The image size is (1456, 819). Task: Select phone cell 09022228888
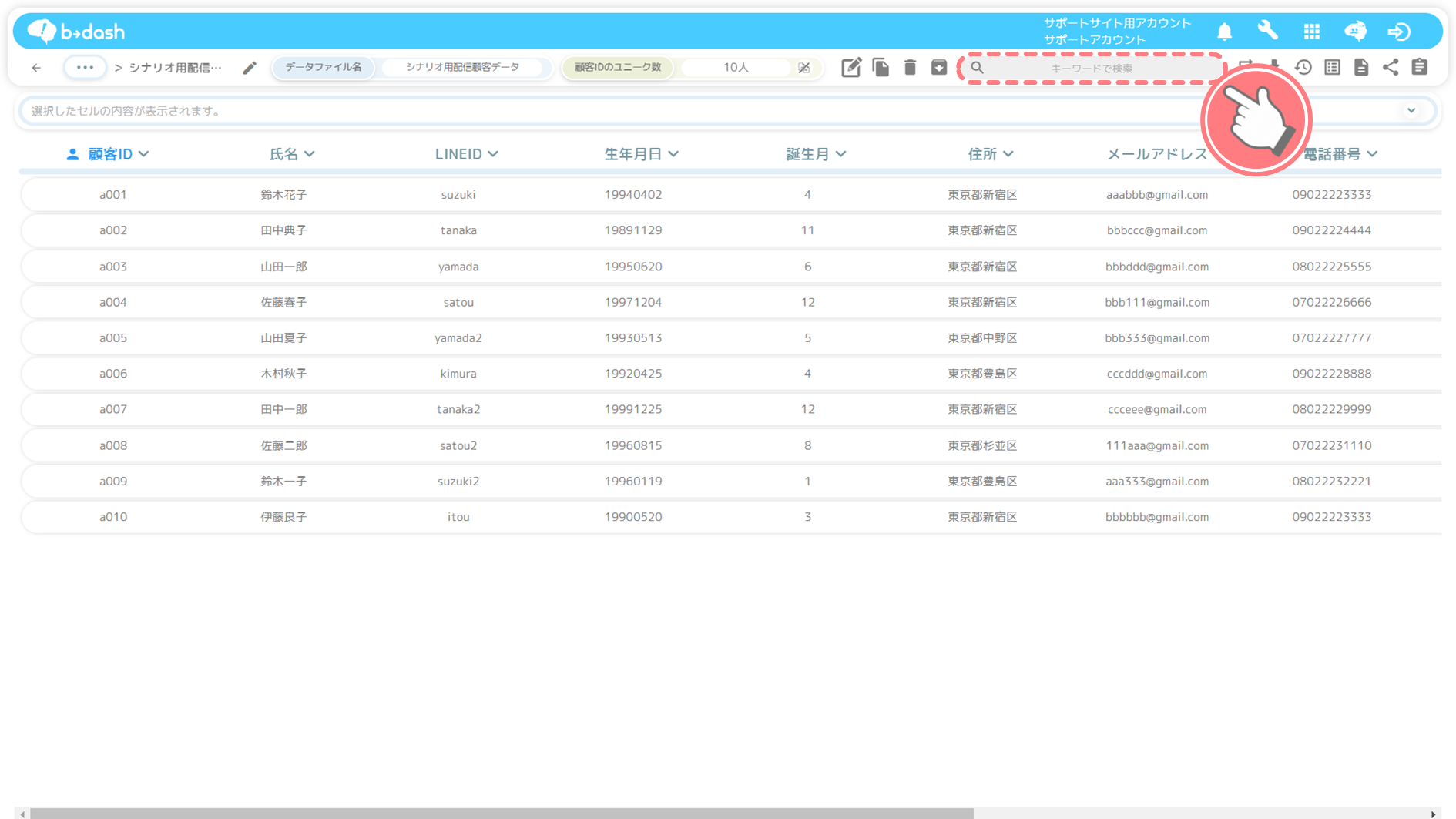pos(1332,374)
